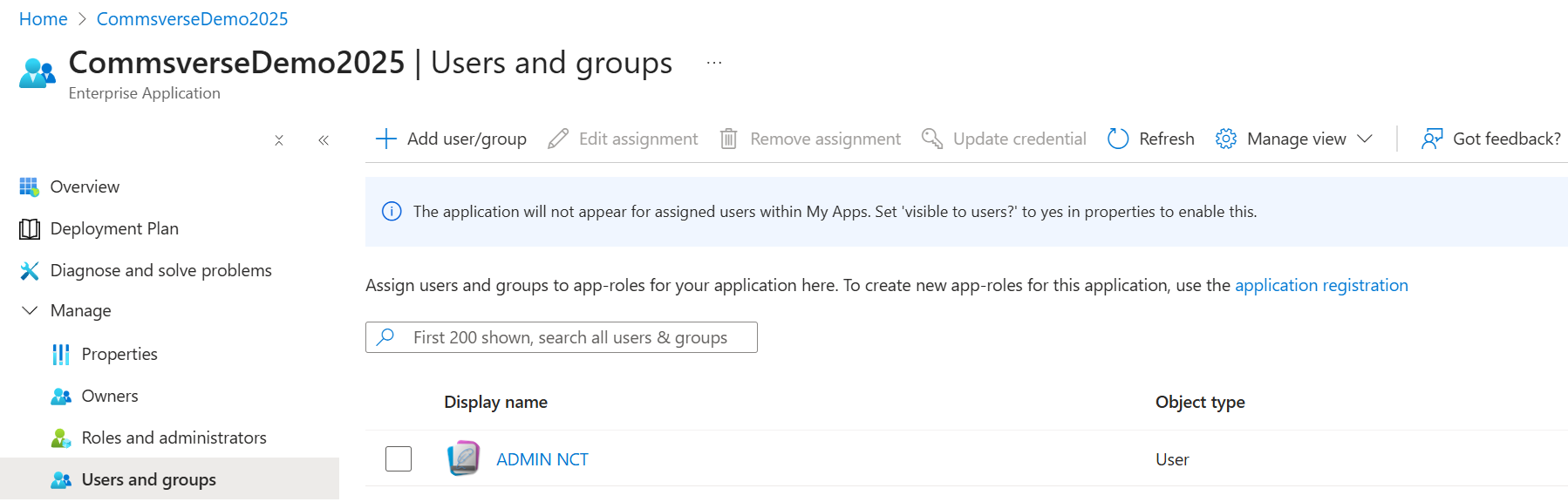Click the enterprise application users icon
This screenshot has width=1568, height=502.
37,73
